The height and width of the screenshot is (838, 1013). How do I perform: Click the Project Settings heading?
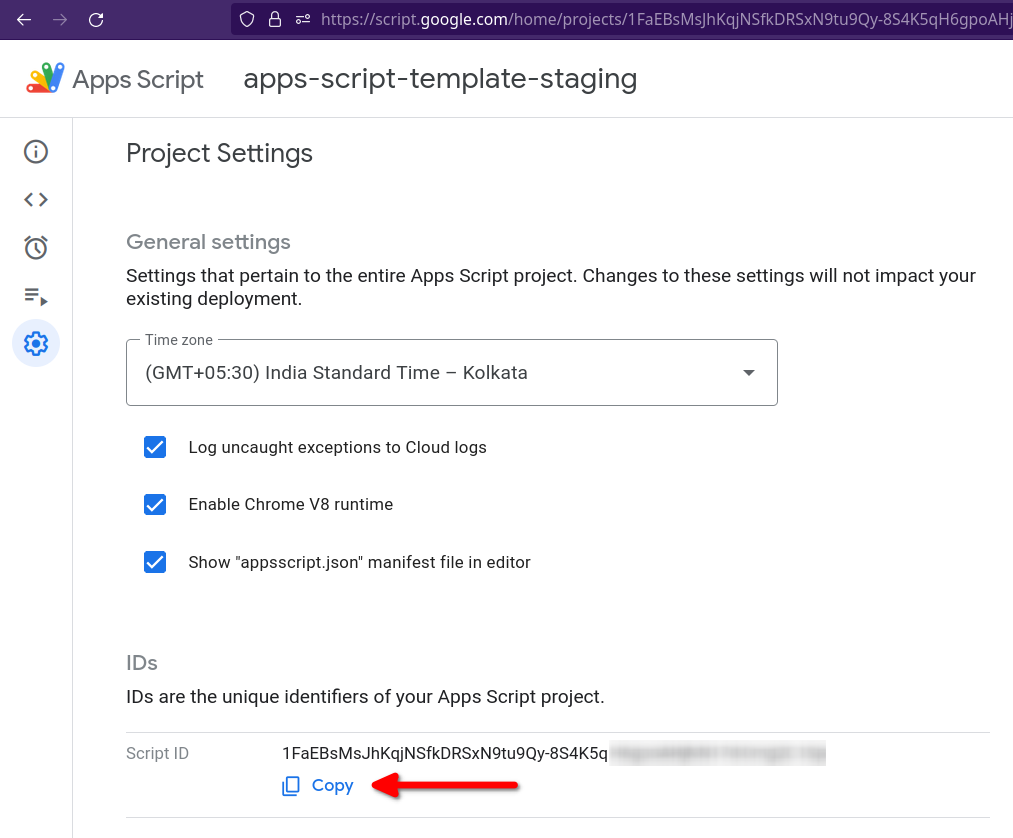click(219, 154)
